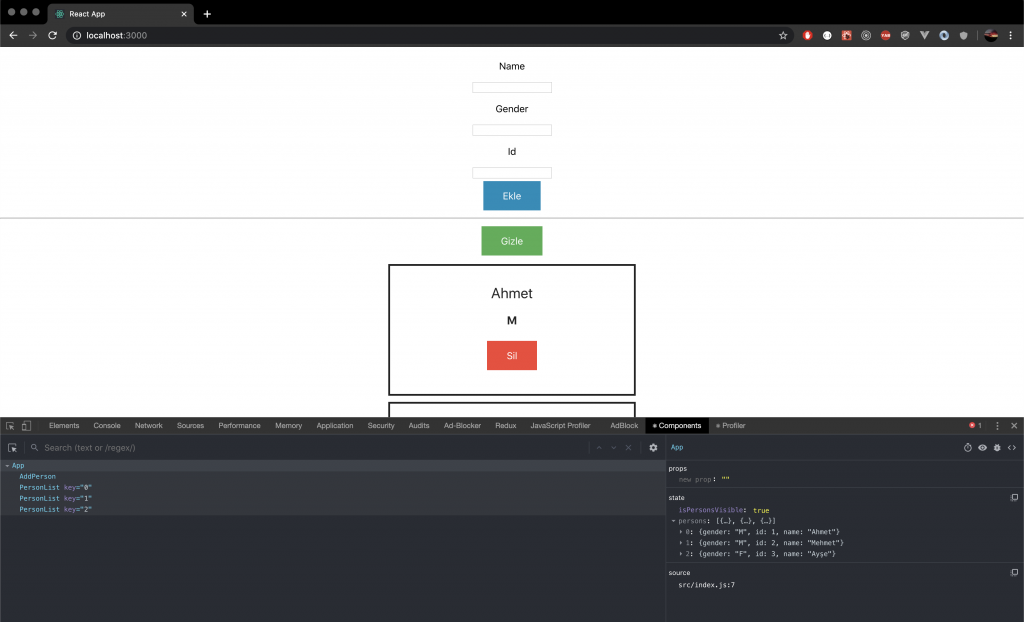Open the DevTools three-dot options menu

pyautogui.click(x=997, y=426)
